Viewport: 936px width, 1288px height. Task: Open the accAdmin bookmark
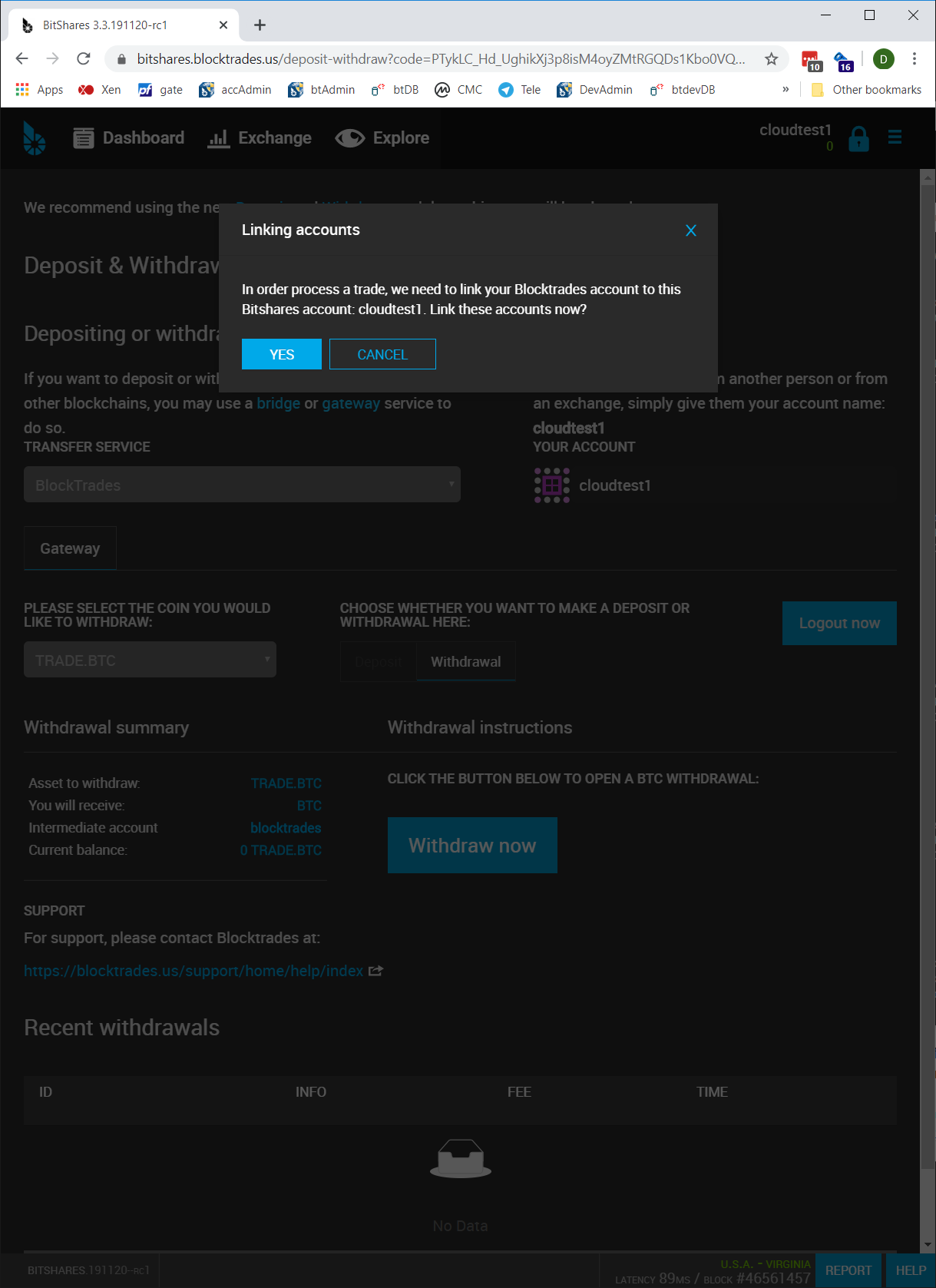pos(235,90)
